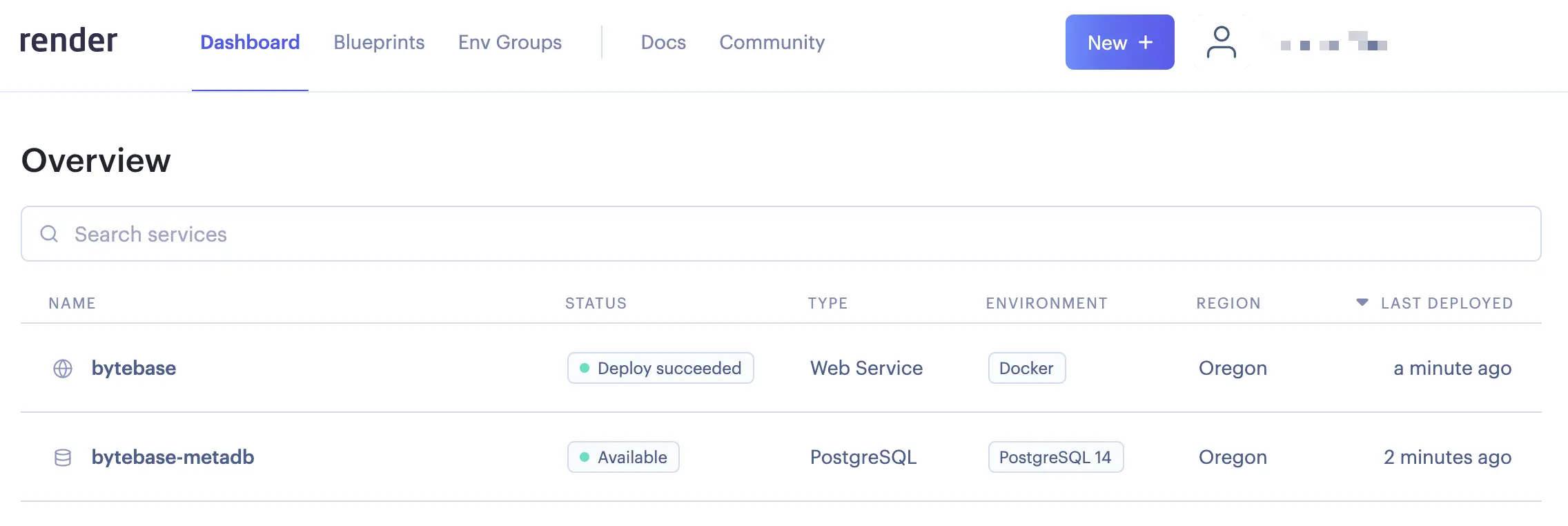
Task: Open the Blueprints tab
Action: tap(379, 42)
